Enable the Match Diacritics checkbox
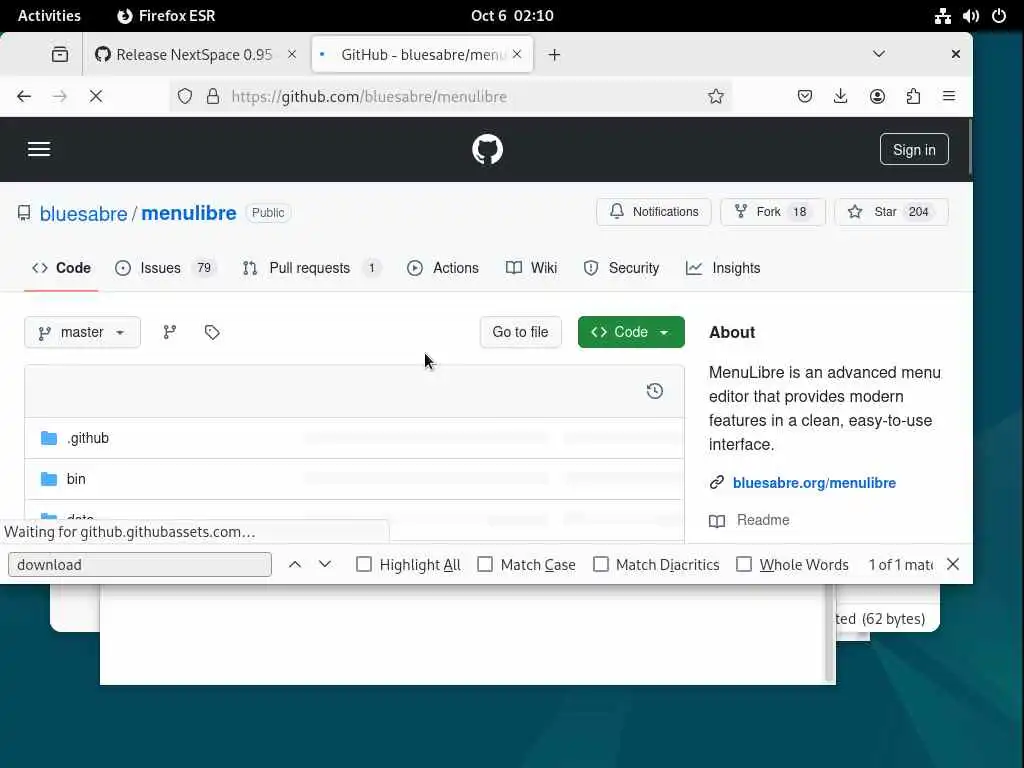Viewport: 1024px width, 768px height. 600,564
